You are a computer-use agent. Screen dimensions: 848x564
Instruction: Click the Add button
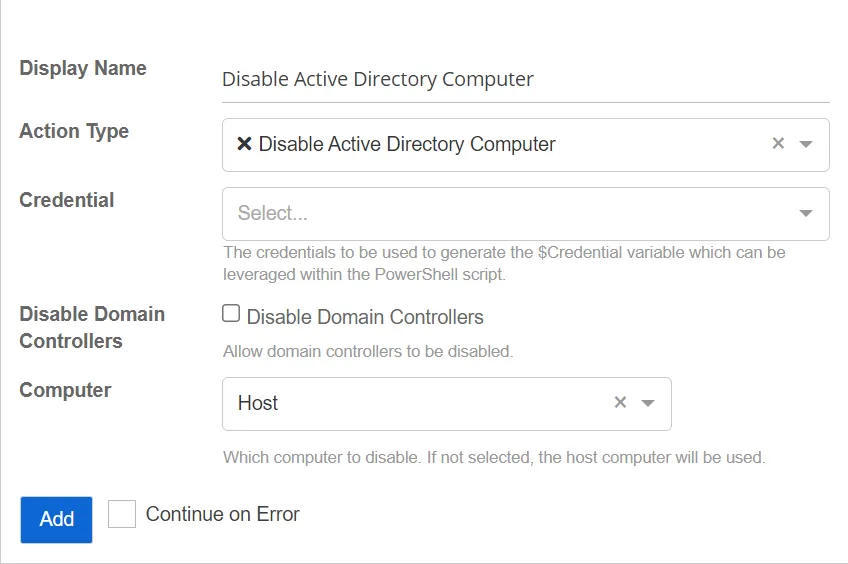[x=56, y=519]
